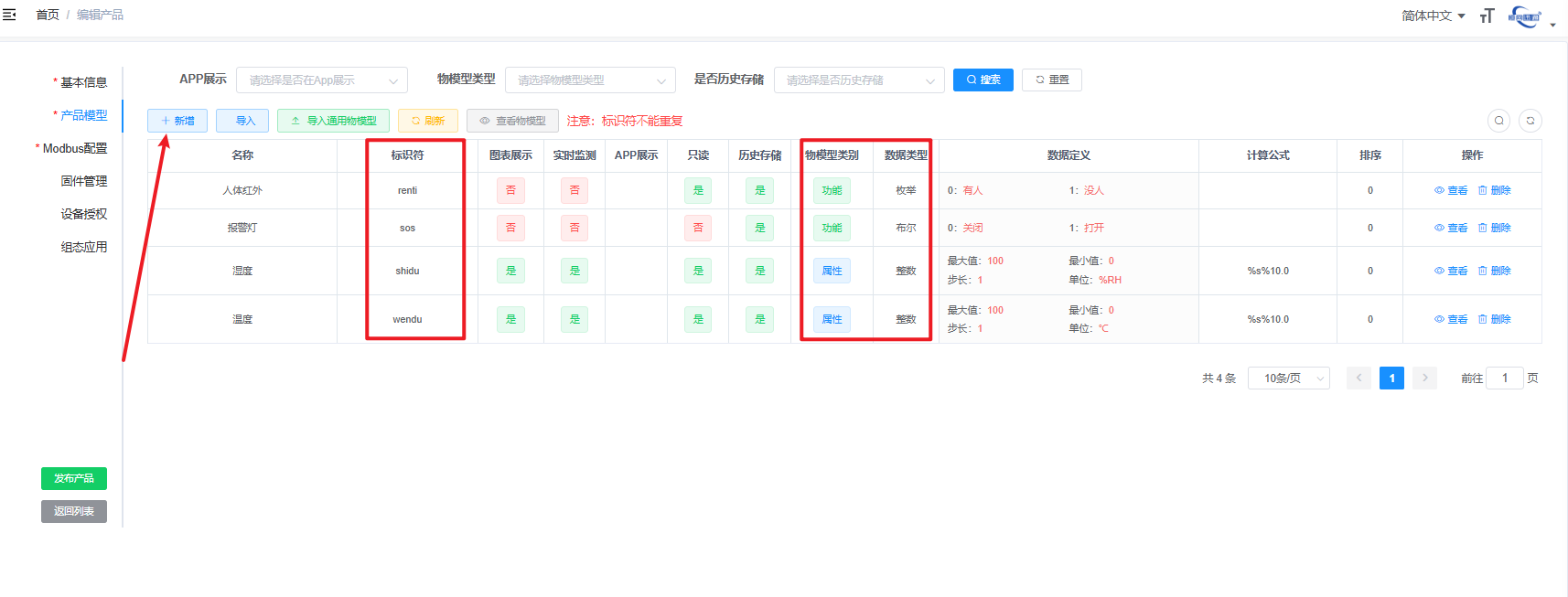Screen dimensions: 1568x597
Task: Select the 固件管理 tab
Action: pos(83,181)
